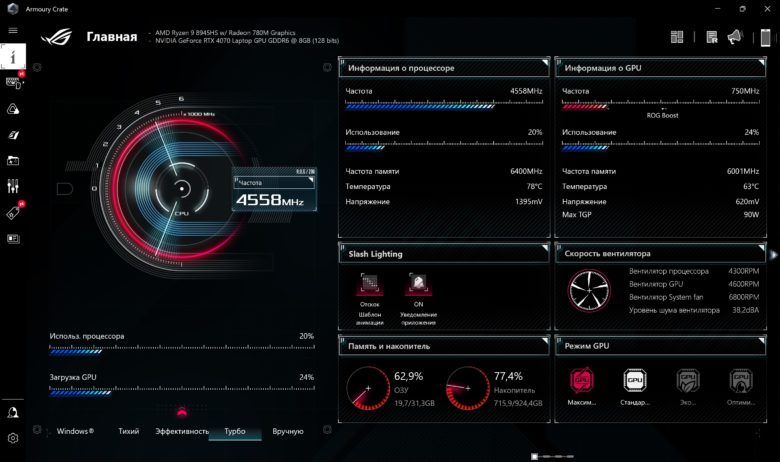Image resolution: width=780 pixels, height=462 pixels.
Task: Select the Турбо operating mode
Action: pyautogui.click(x=235, y=431)
